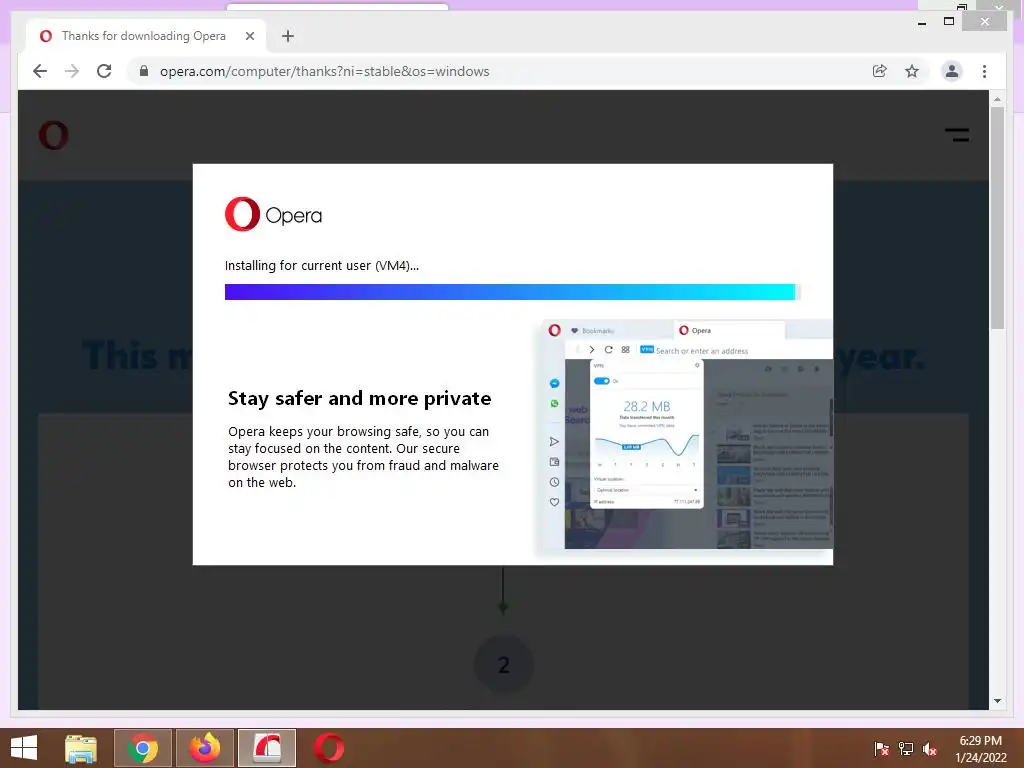Open the hamburger menu on the Opera page

pyautogui.click(x=957, y=135)
